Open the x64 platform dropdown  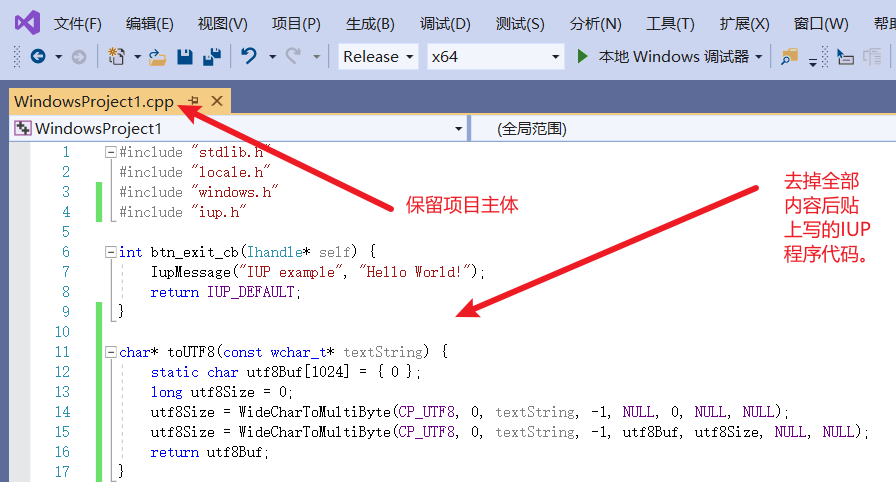click(495, 57)
